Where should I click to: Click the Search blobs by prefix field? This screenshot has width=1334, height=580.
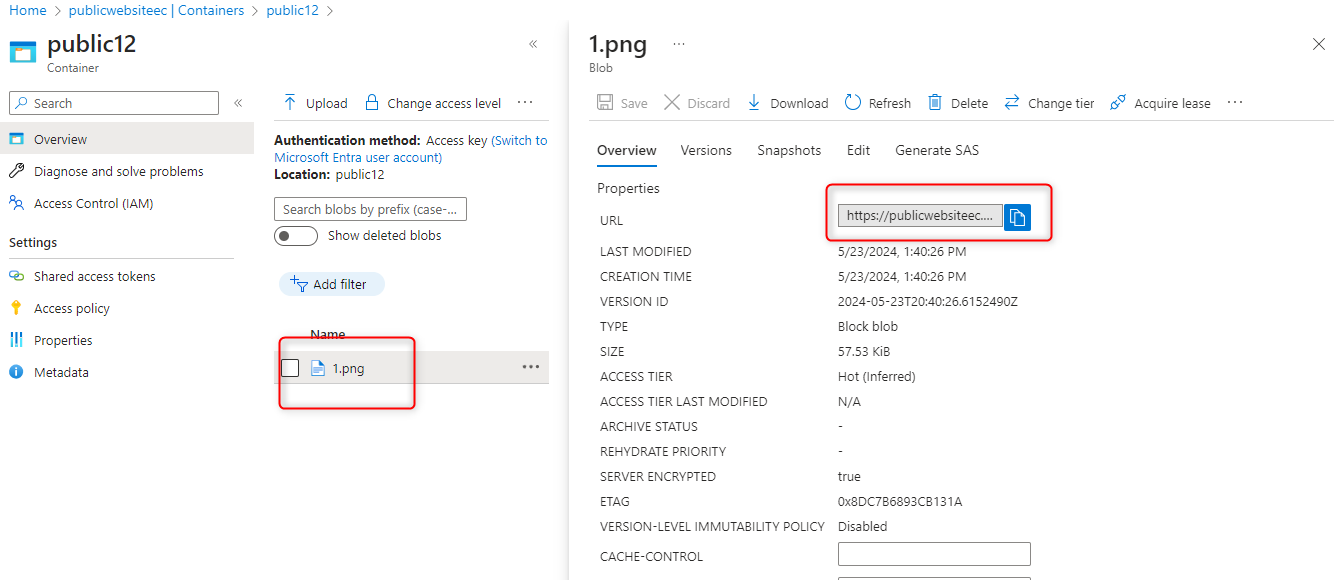370,209
